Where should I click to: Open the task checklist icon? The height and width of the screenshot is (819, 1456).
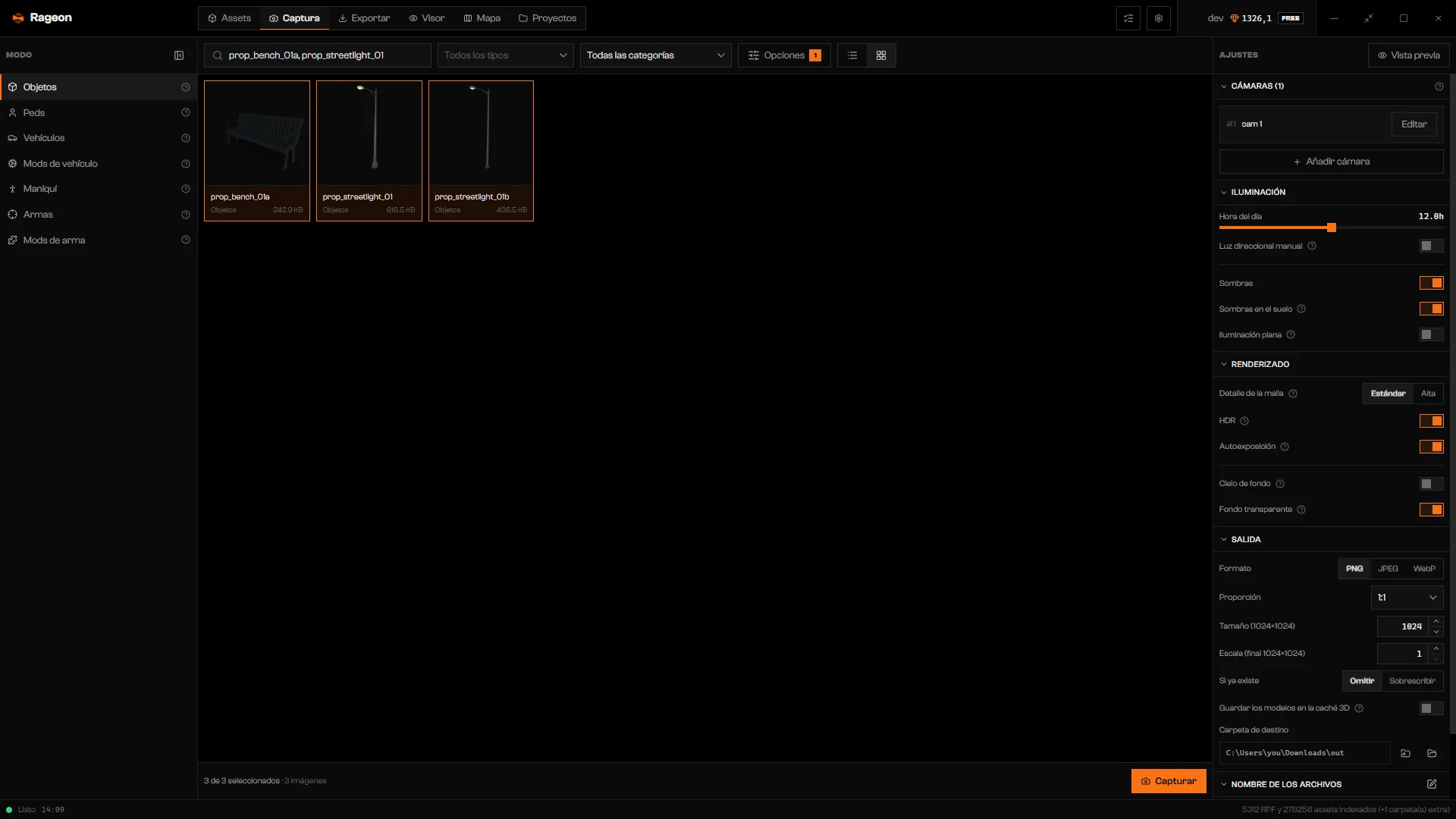click(x=1128, y=18)
